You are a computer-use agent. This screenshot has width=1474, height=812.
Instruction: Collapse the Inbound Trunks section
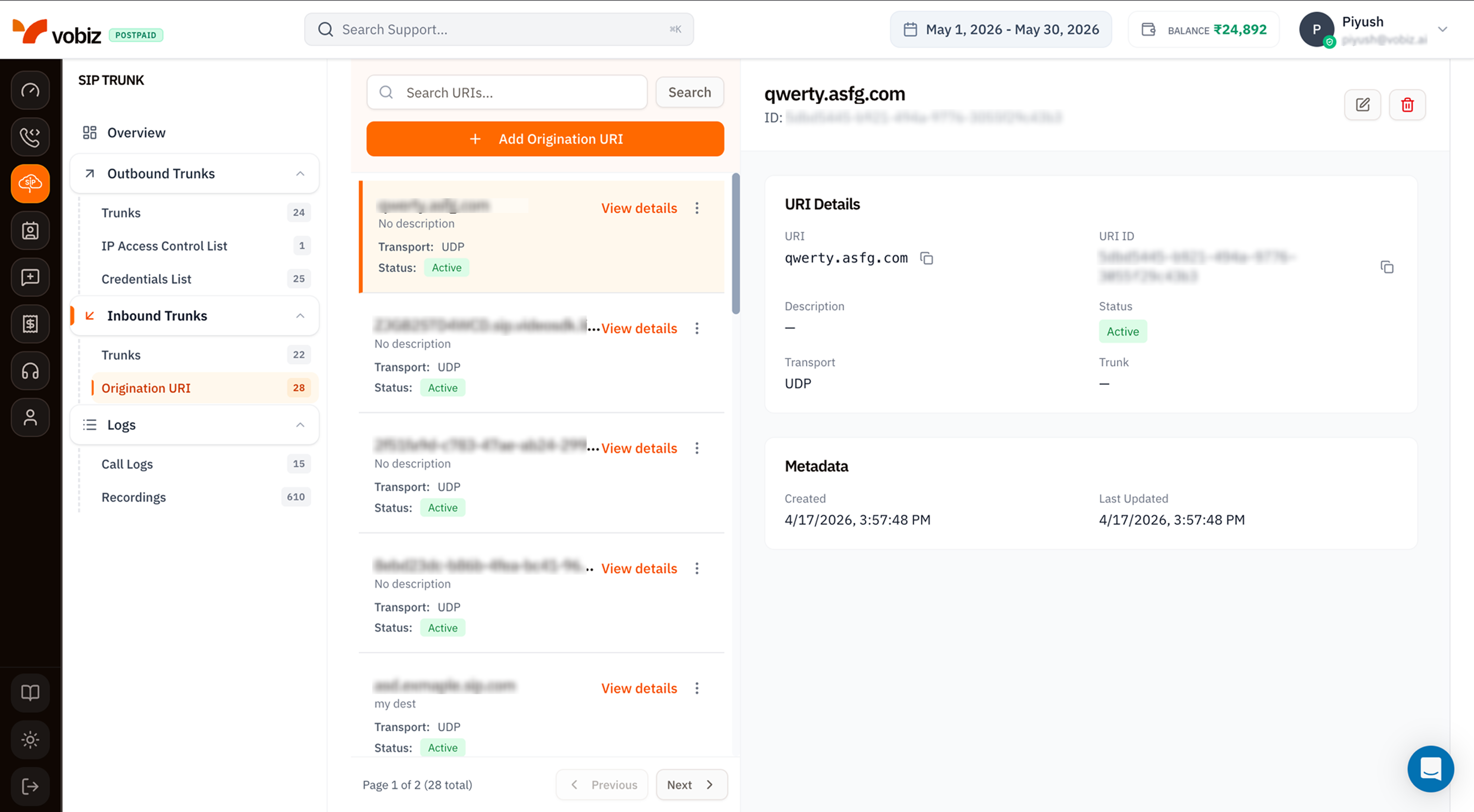click(x=300, y=316)
